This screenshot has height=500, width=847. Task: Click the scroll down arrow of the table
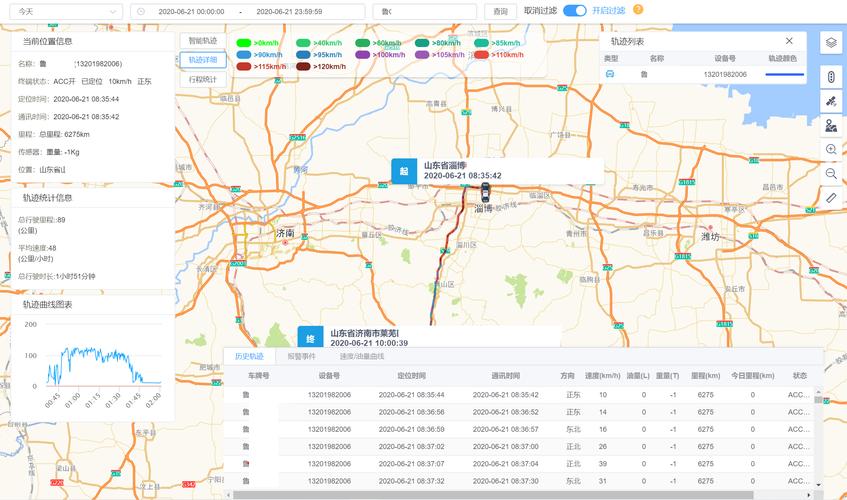point(818,485)
